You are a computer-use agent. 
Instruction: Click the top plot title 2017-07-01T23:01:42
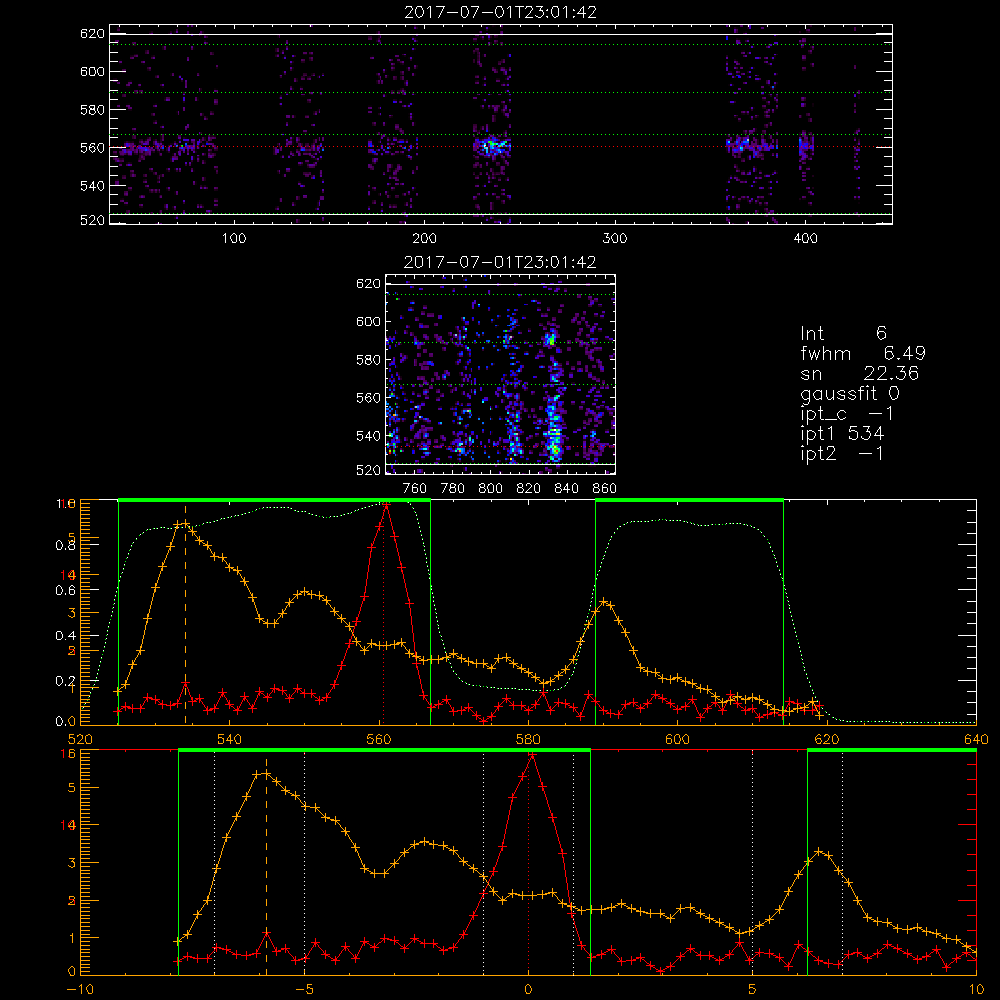tap(500, 12)
